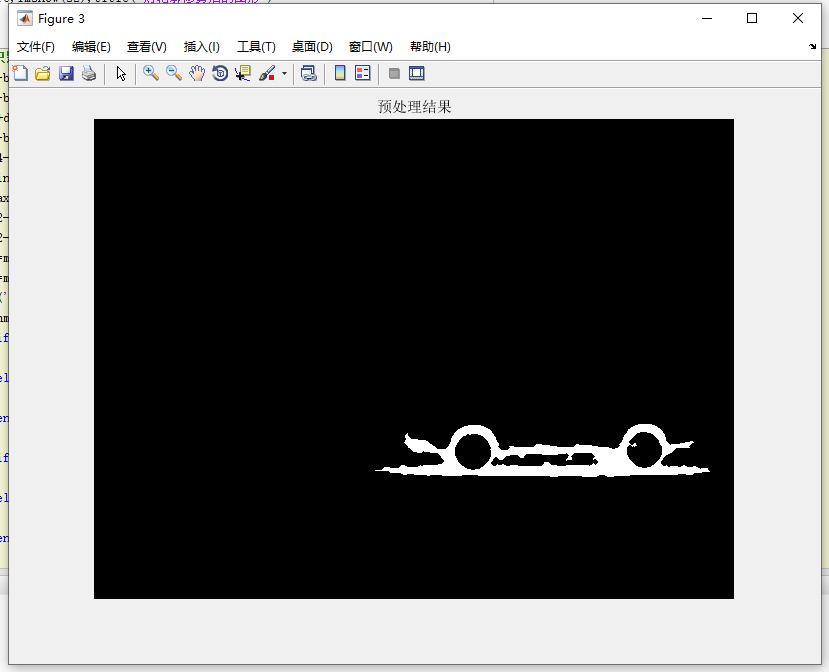Maximize the Figure 3 window

pos(752,19)
